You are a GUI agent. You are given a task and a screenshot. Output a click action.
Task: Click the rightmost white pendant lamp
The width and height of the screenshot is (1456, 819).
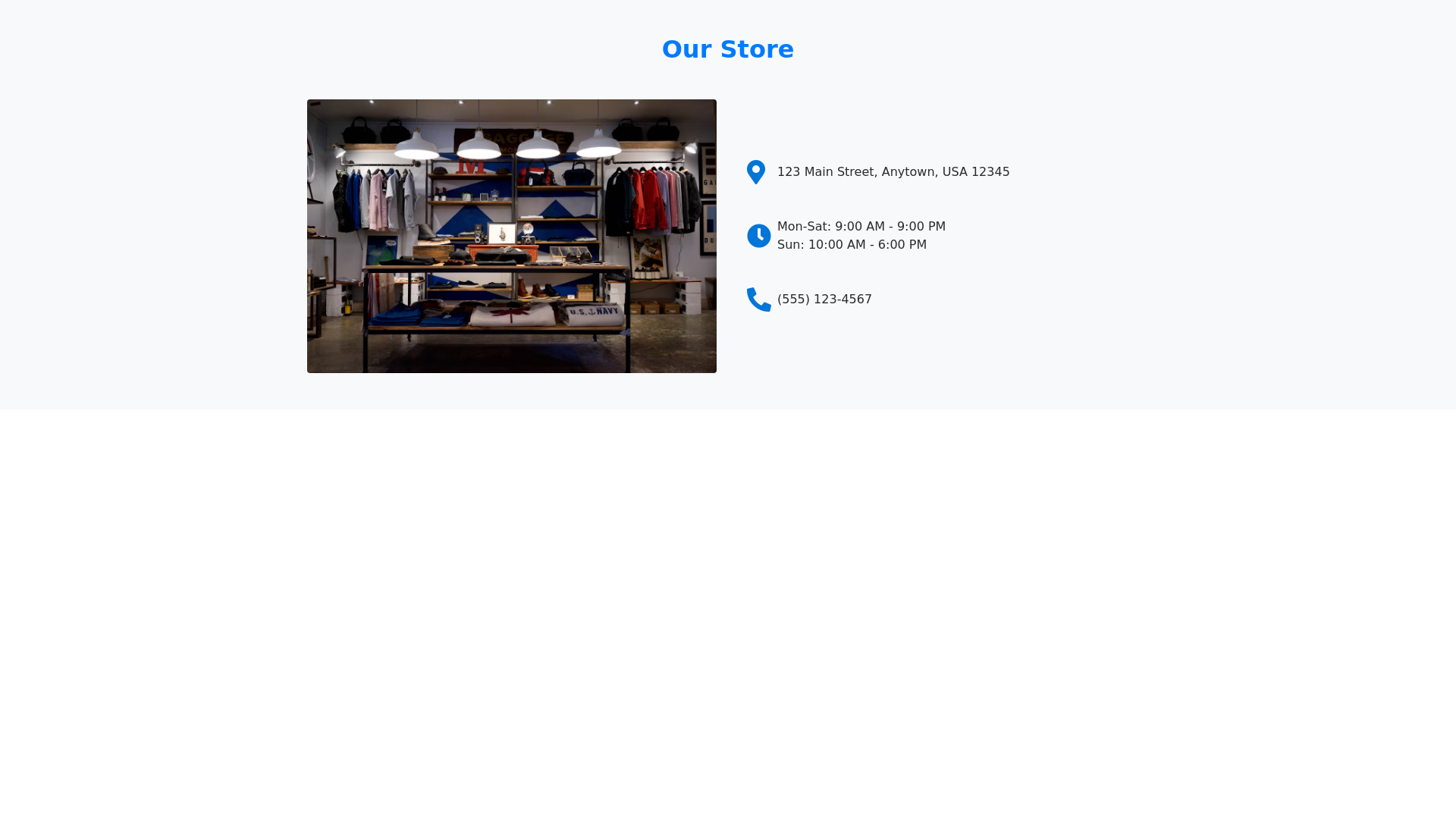(599, 144)
